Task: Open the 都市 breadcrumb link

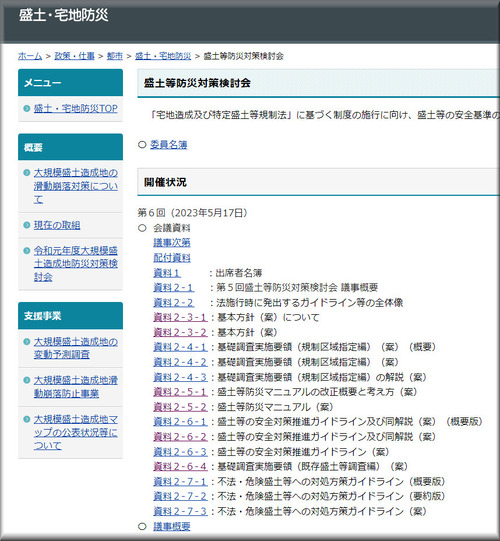Action: pos(115,56)
